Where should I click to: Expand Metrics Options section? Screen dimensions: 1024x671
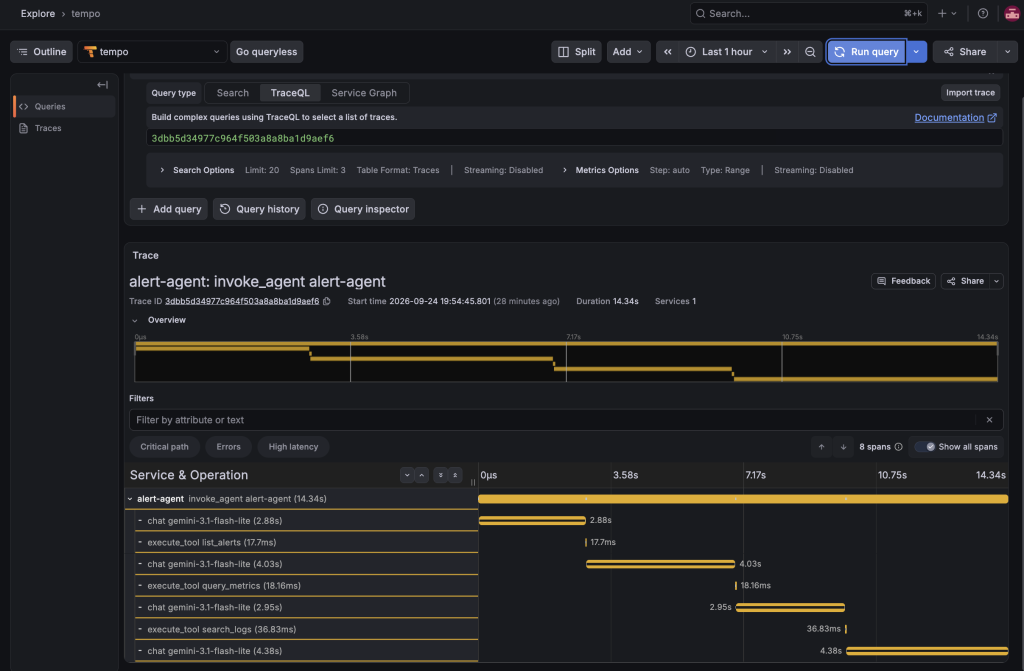(600, 170)
